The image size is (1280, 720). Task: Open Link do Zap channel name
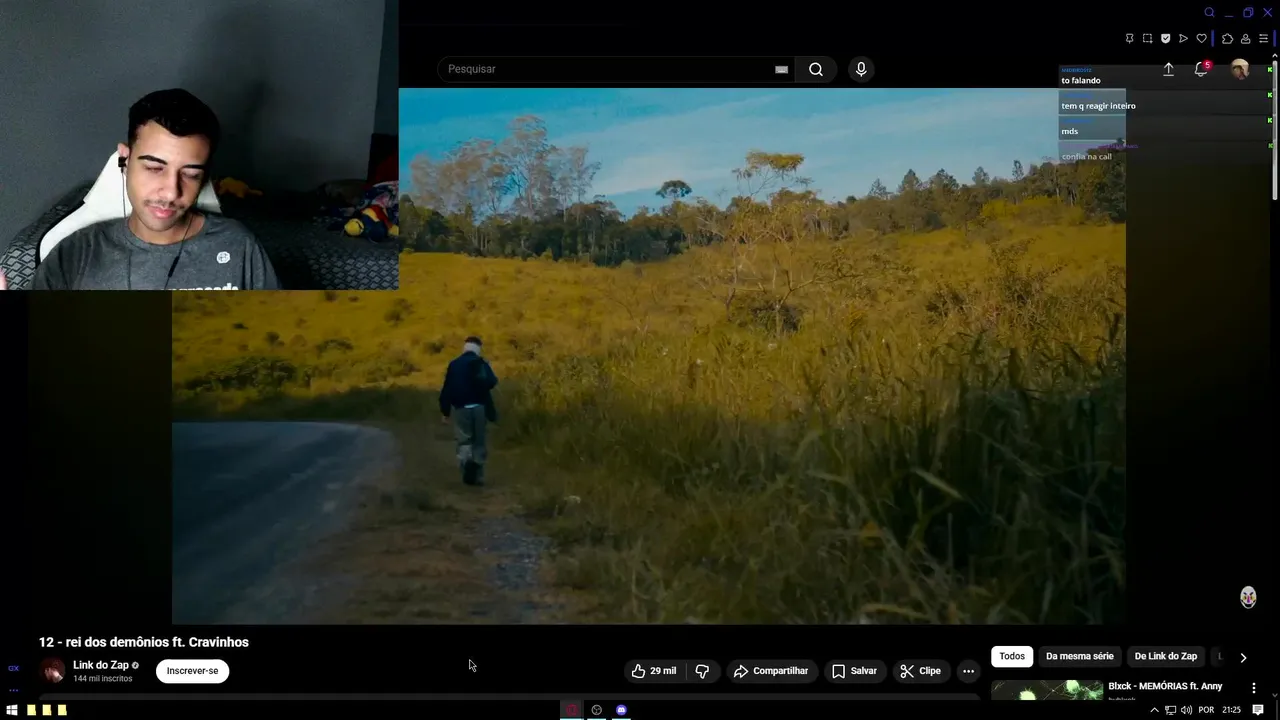(x=100, y=665)
